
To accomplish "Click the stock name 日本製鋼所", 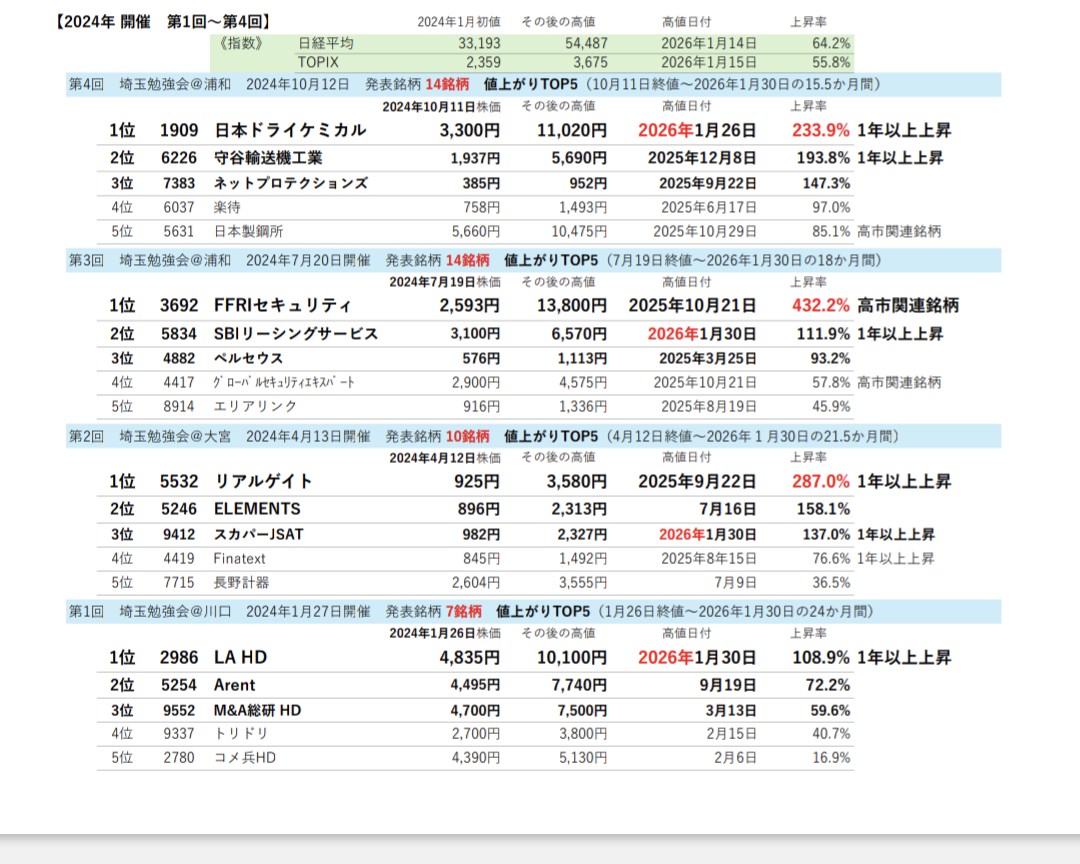I will tap(248, 232).
